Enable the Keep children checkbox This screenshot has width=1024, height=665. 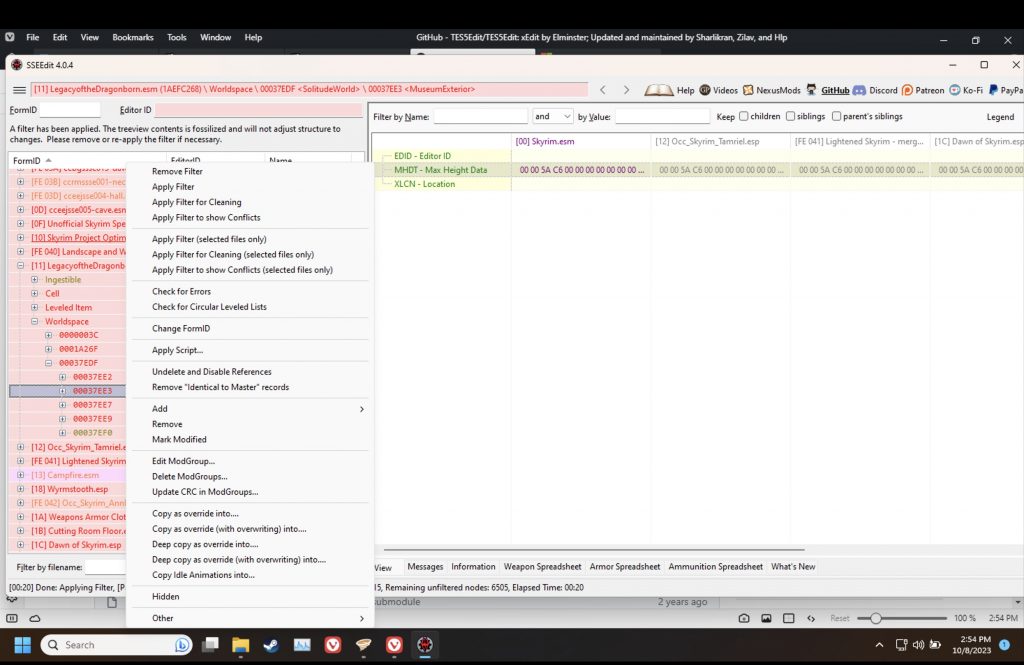(x=744, y=117)
